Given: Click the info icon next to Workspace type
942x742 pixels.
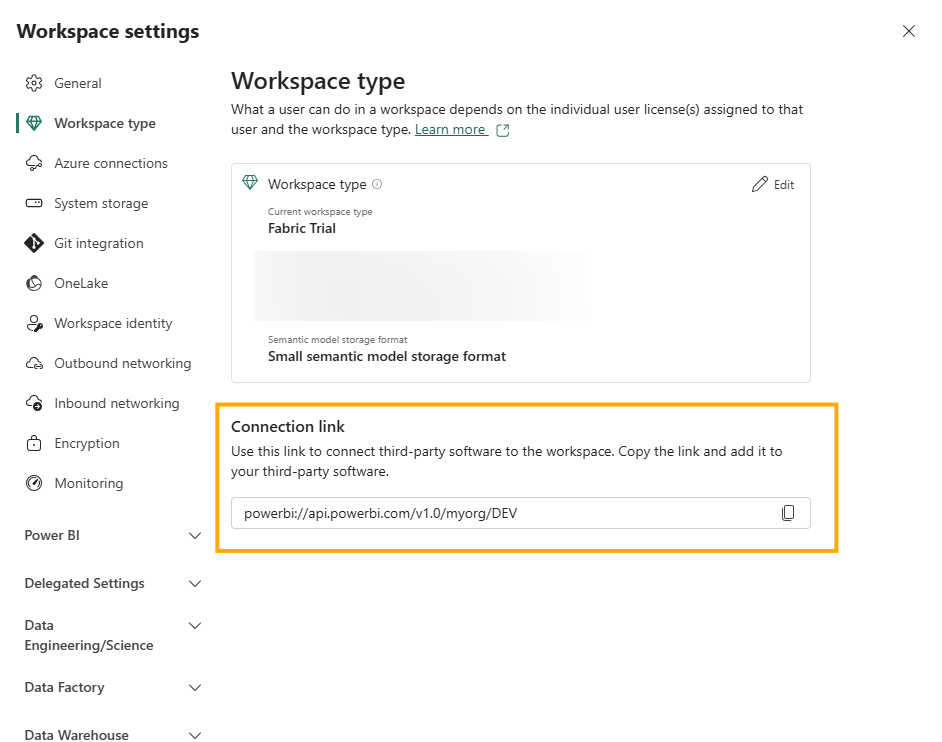Looking at the screenshot, I should 378,183.
